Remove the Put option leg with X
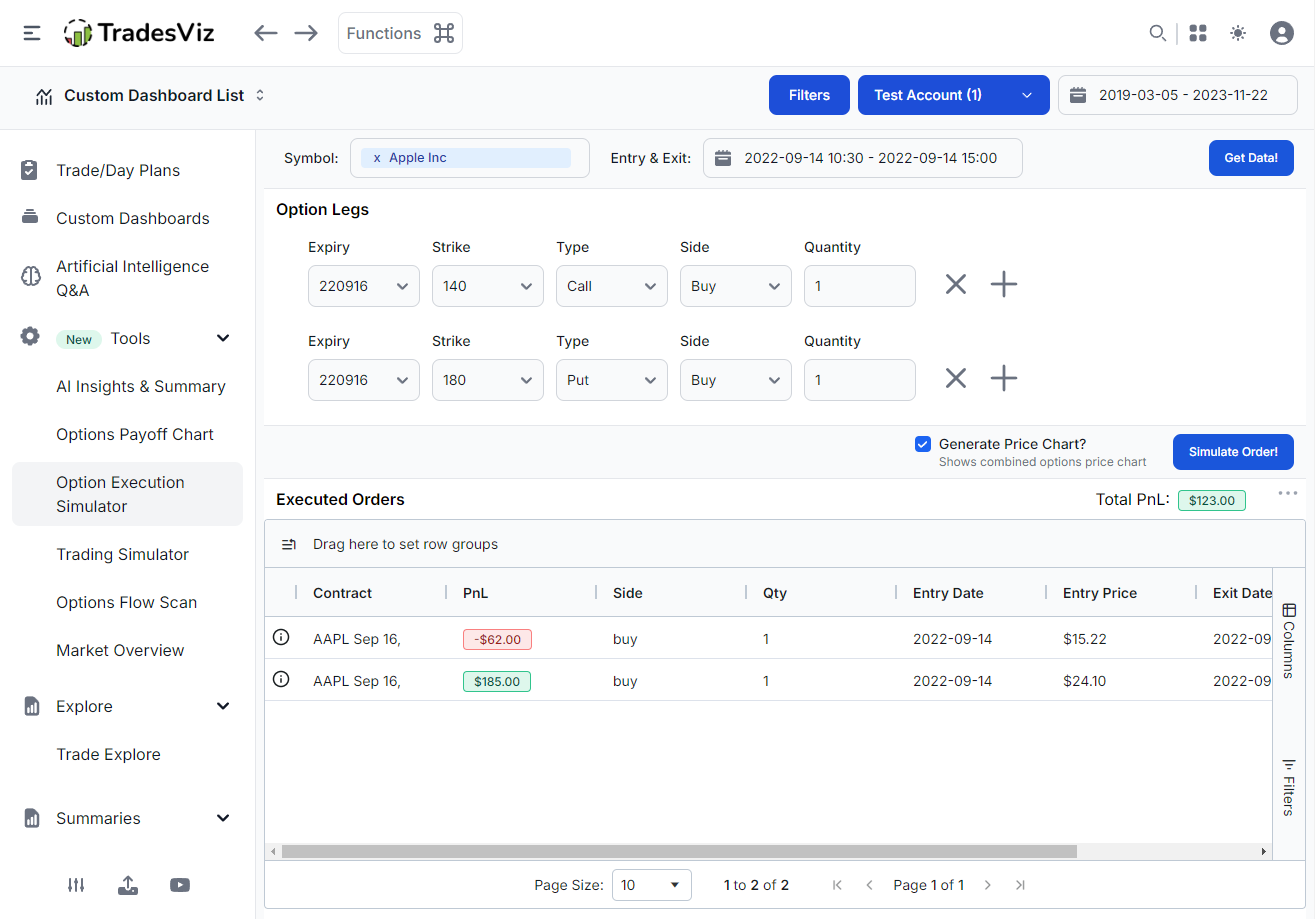Viewport: 1315px width, 919px height. (x=956, y=378)
